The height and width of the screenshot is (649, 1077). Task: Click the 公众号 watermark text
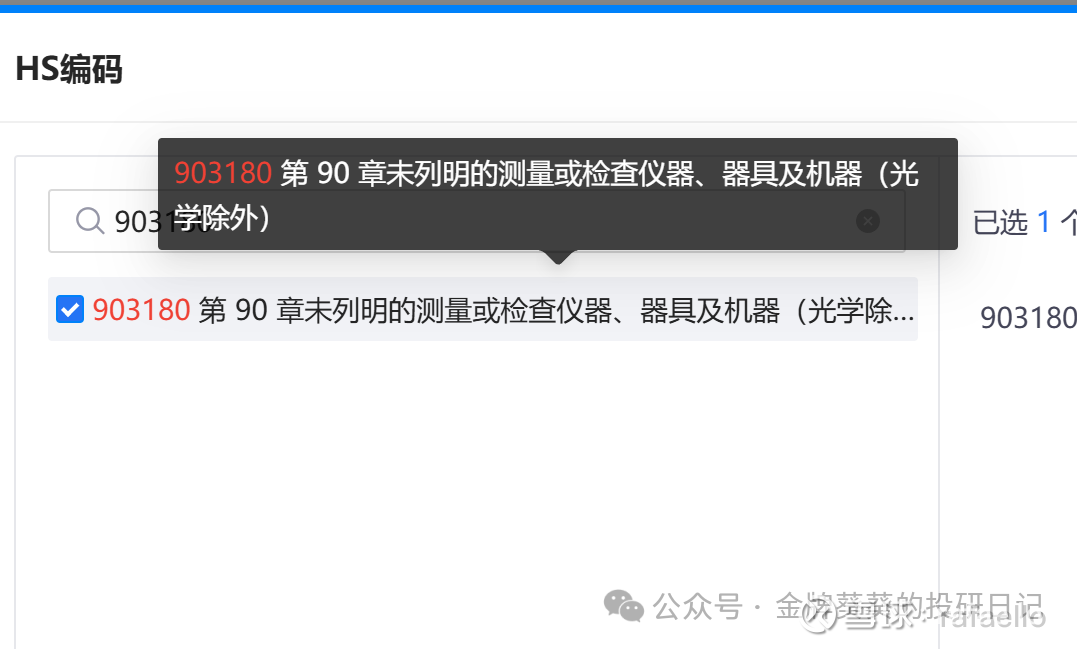[698, 606]
